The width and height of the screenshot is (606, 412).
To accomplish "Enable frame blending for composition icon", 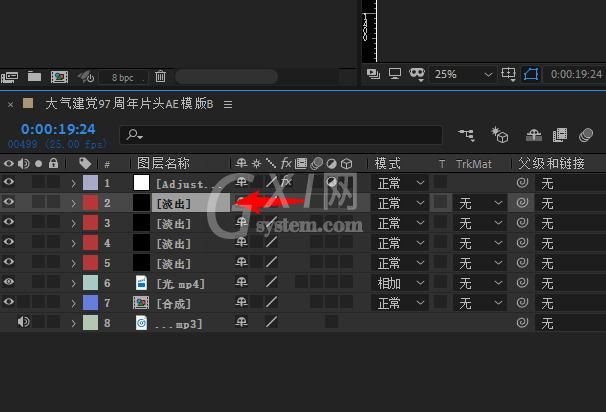I will coord(560,135).
